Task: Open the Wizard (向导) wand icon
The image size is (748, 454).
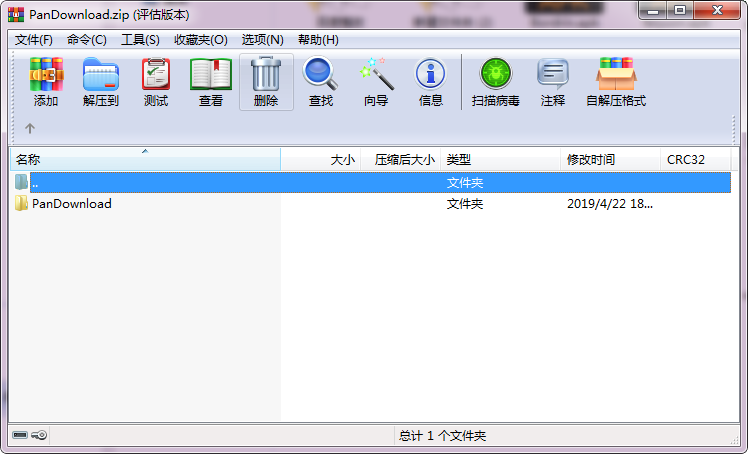Action: tap(376, 74)
